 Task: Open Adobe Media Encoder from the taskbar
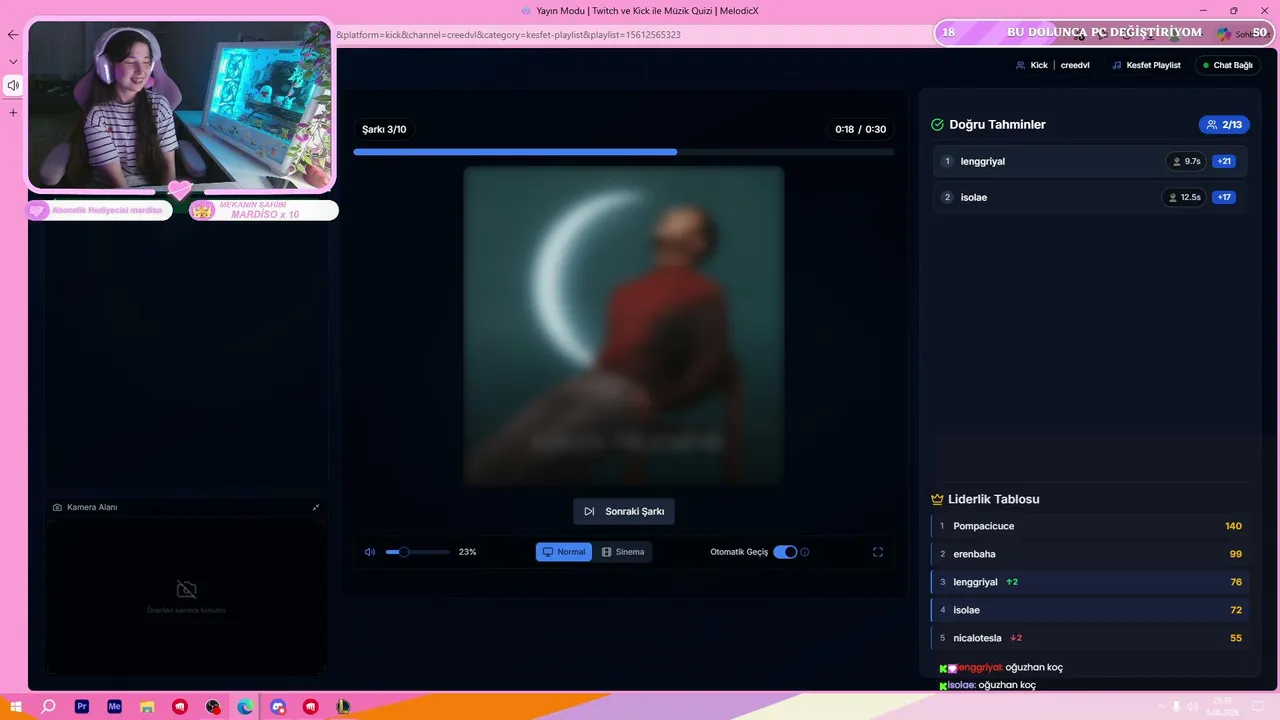tap(114, 707)
